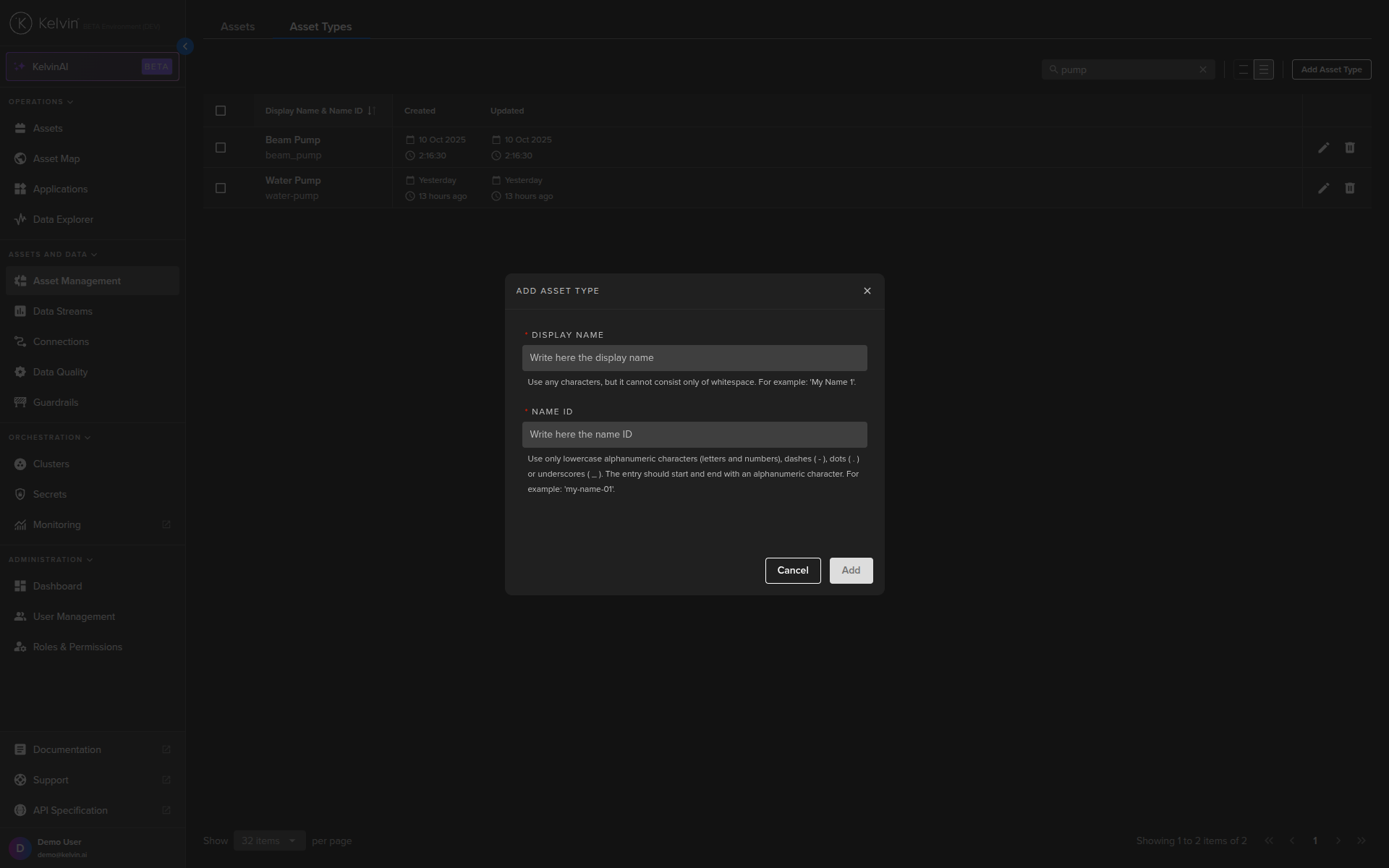Check the Water Pump row checkbox
This screenshot has width=1389, height=868.
pyautogui.click(x=221, y=188)
